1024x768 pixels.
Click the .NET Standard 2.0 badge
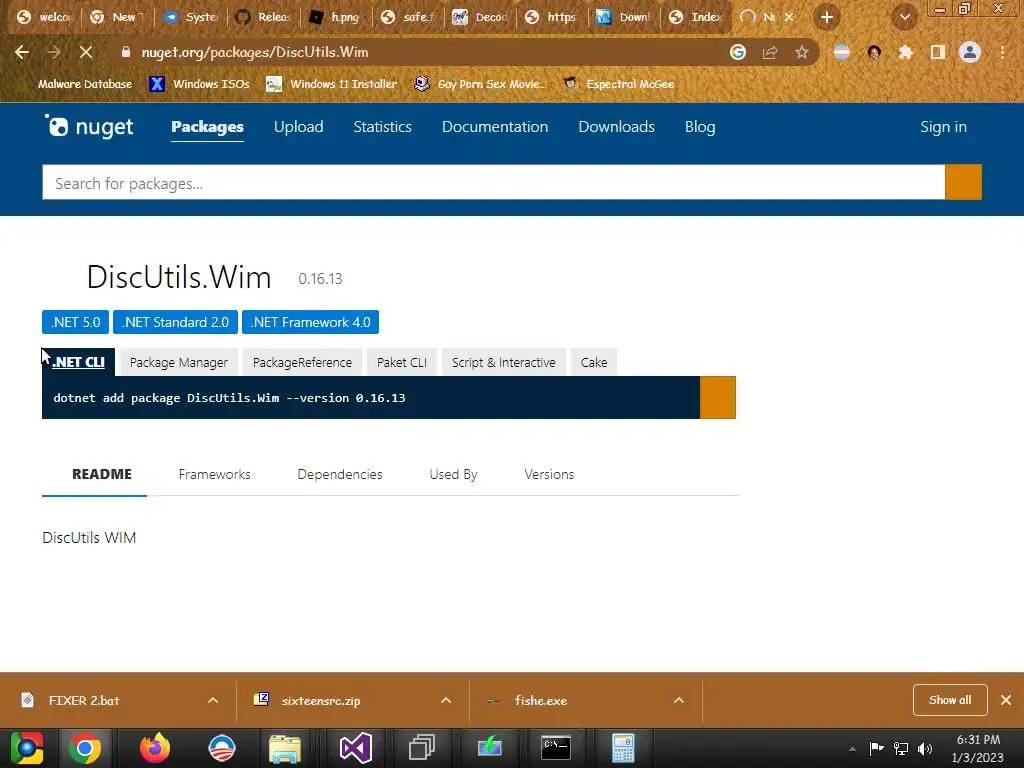(x=175, y=322)
